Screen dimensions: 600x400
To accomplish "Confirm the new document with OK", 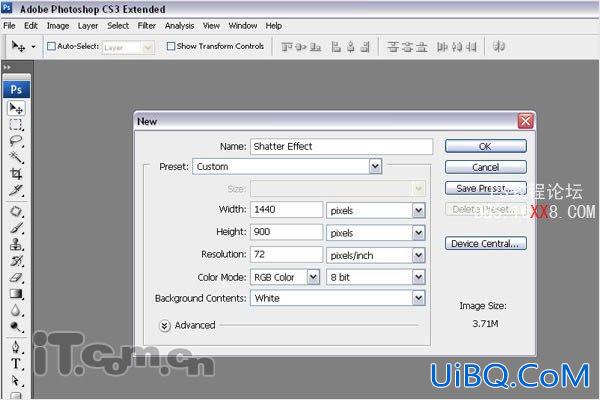I will [486, 146].
